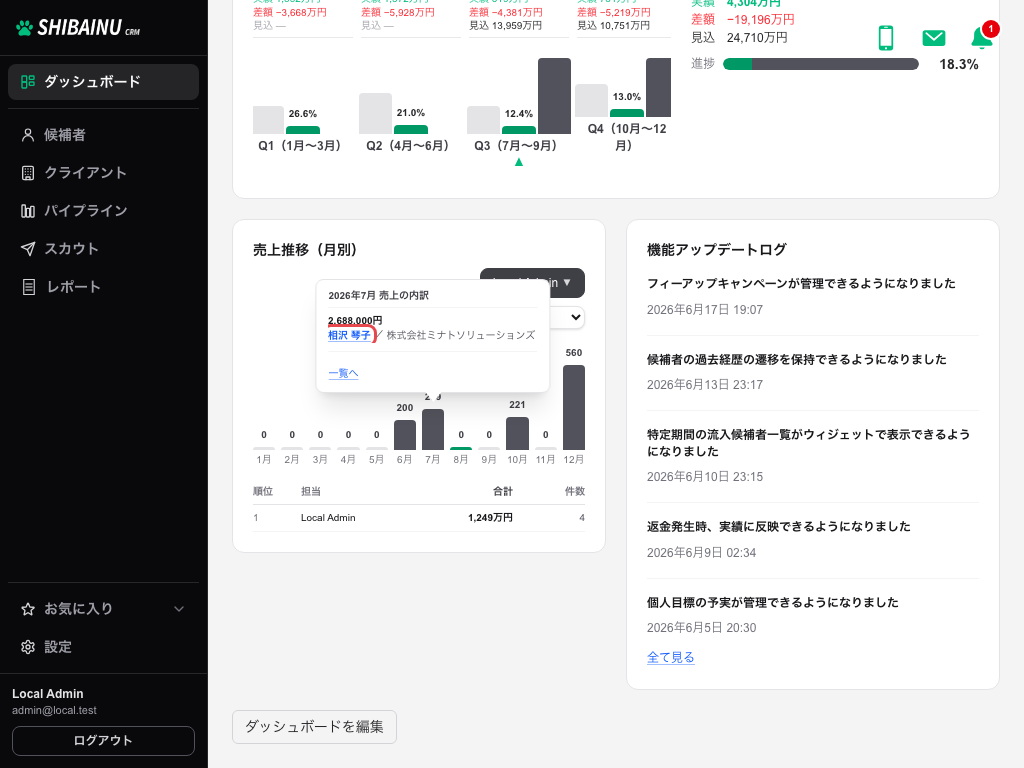The width and height of the screenshot is (1024, 768).
Task: Go to 候補者 in sidebar
Action: [x=103, y=135]
